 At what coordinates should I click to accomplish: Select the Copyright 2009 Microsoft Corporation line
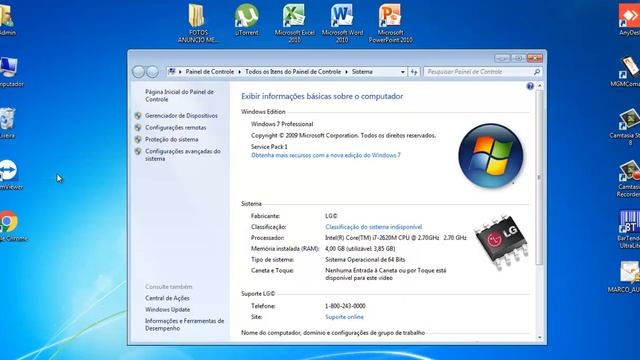click(x=343, y=135)
